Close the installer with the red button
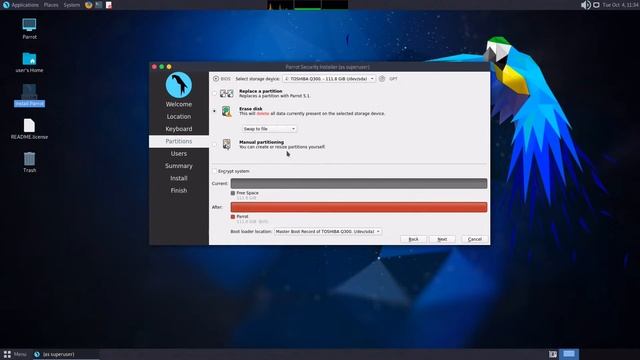 [x=154, y=67]
